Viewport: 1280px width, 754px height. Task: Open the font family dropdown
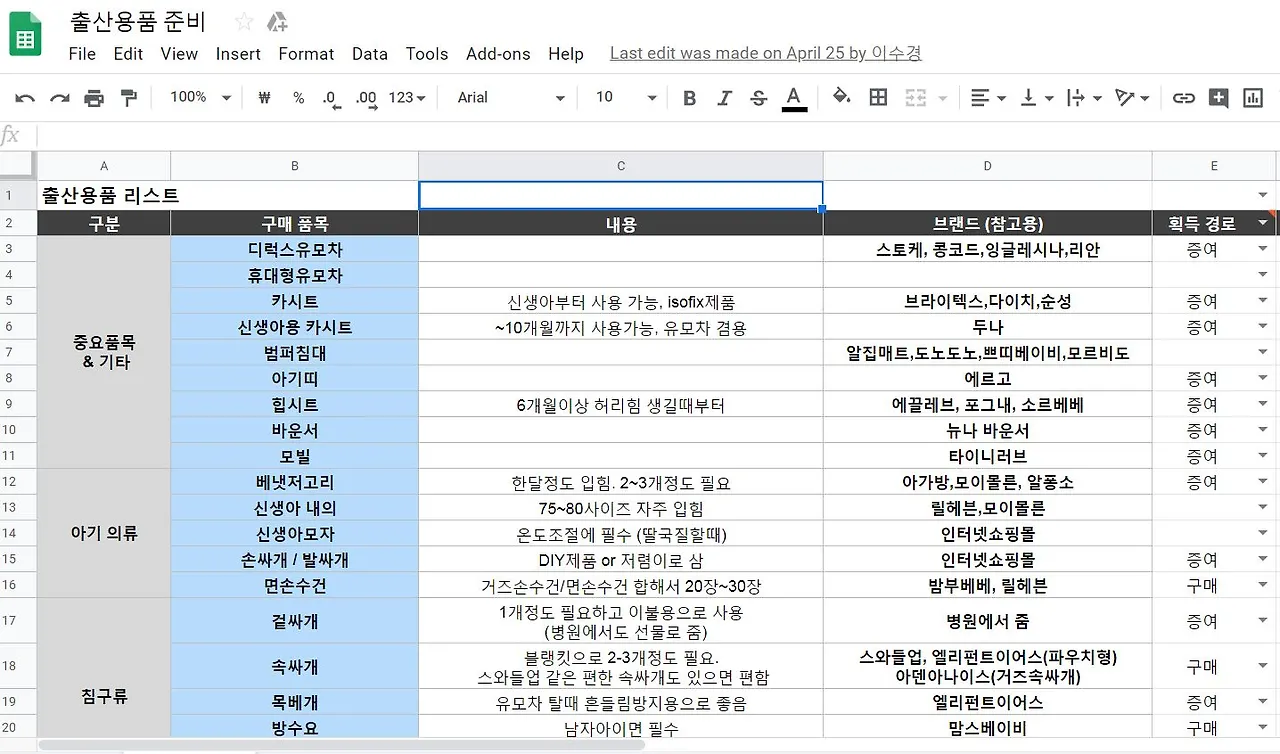pyautogui.click(x=507, y=97)
